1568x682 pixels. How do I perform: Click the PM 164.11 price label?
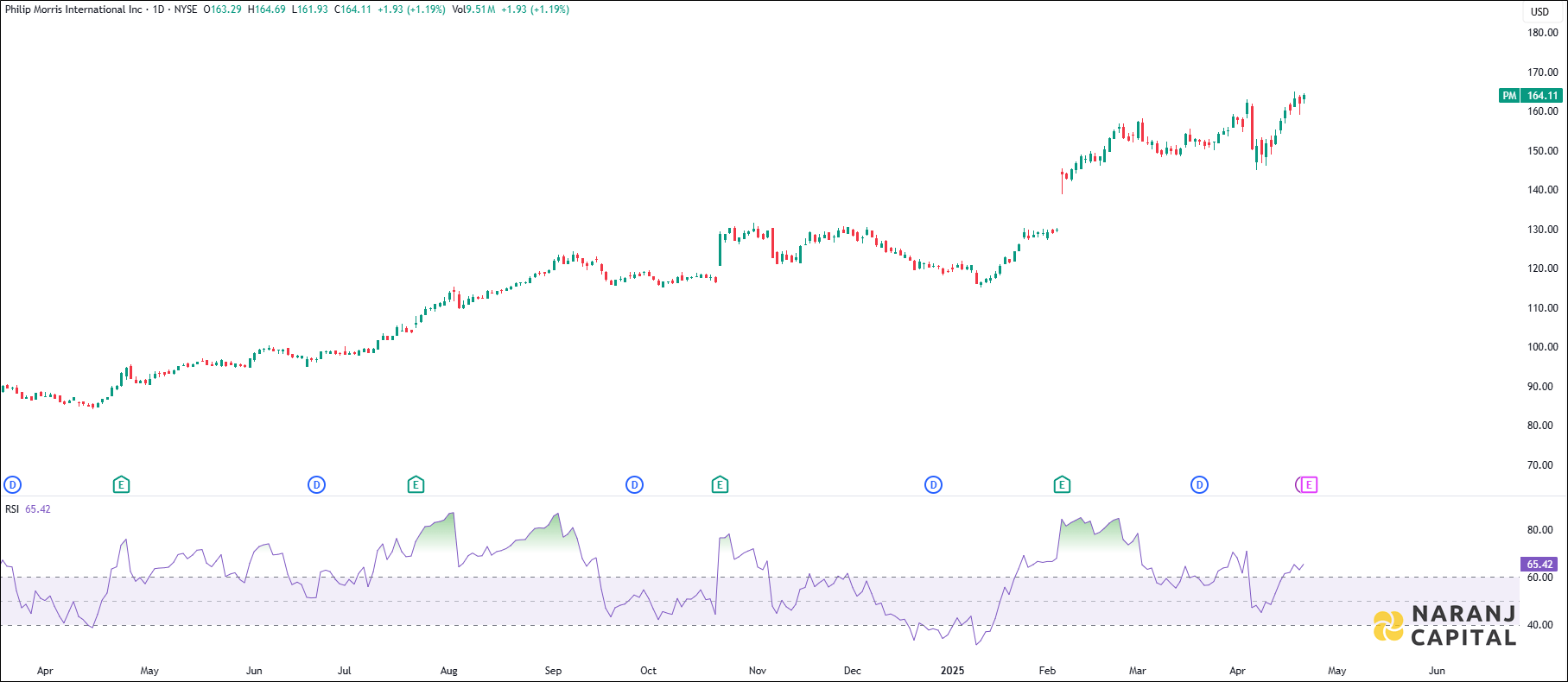pyautogui.click(x=1531, y=96)
